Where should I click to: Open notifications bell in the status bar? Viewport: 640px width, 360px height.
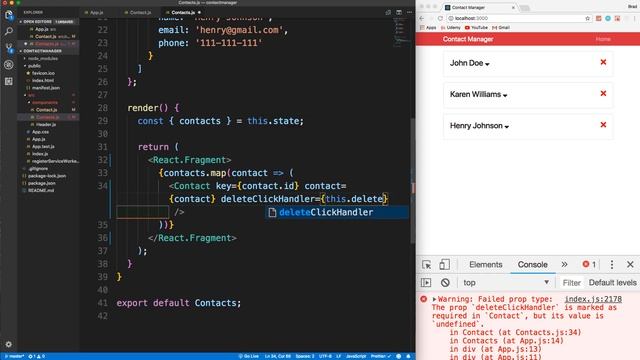pos(408,356)
